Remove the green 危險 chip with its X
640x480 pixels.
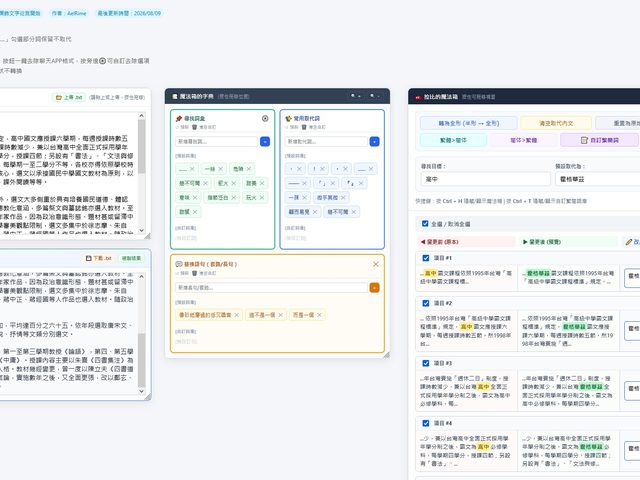pyautogui.click(x=249, y=169)
